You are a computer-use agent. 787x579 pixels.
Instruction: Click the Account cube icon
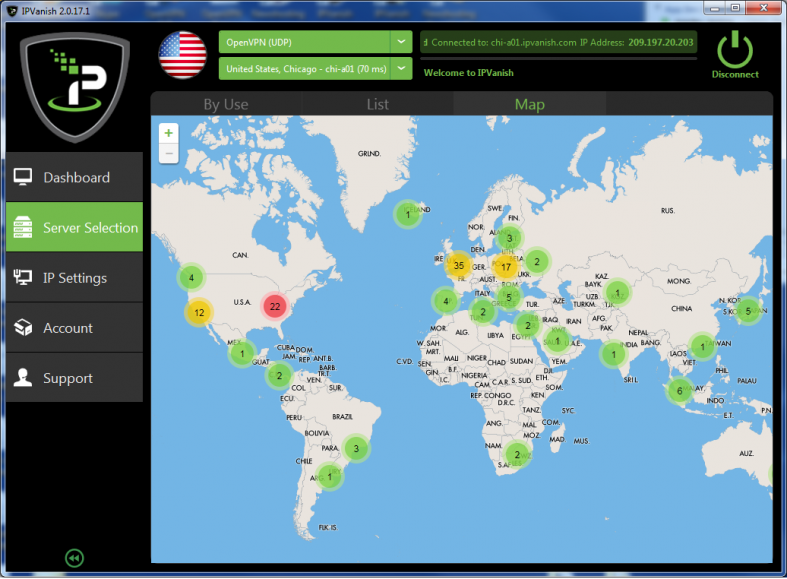click(x=23, y=328)
